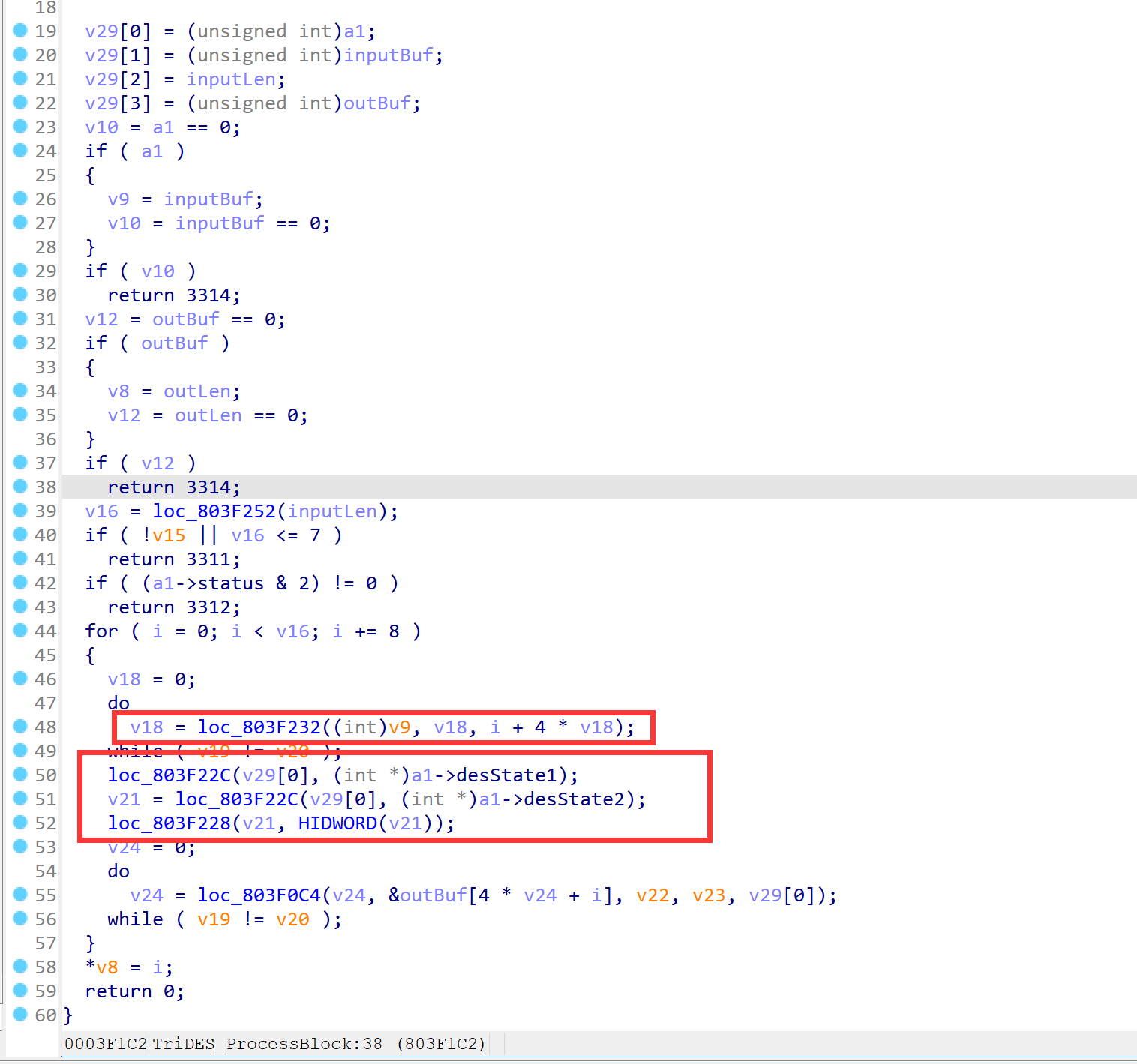Select the loc_803F252 call on line 39
Image resolution: width=1137 pixels, height=1064 pixels.
pyautogui.click(x=214, y=511)
